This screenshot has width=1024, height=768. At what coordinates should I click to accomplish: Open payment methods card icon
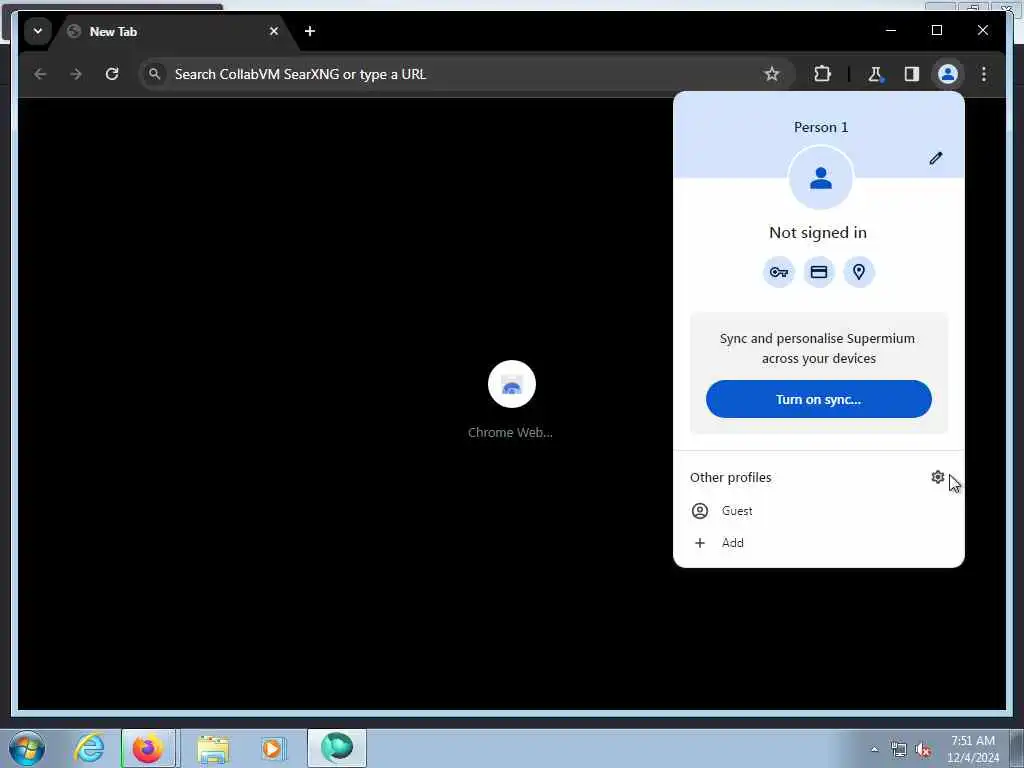click(819, 272)
